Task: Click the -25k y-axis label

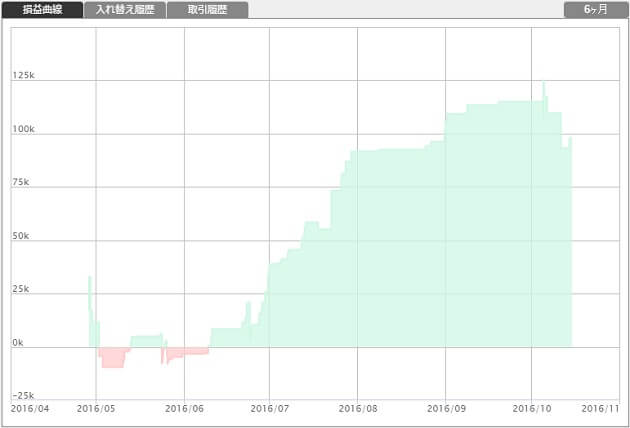Action: click(x=23, y=396)
